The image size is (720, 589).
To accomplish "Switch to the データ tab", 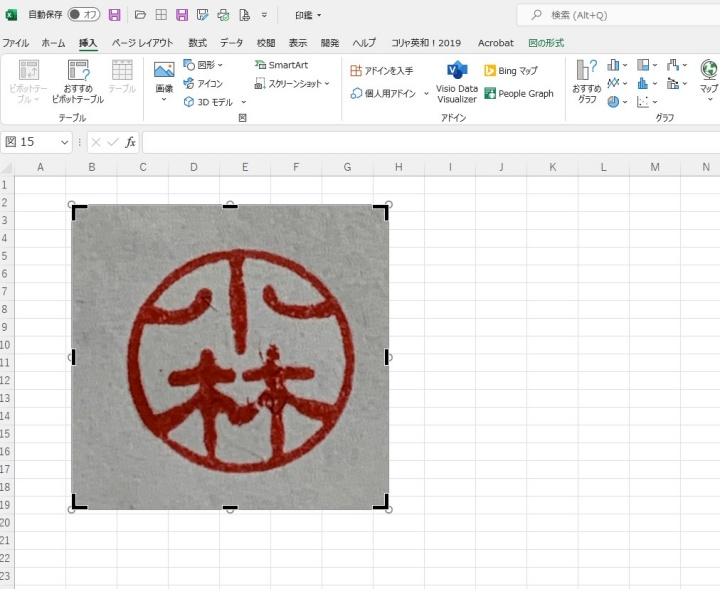I will pos(231,43).
